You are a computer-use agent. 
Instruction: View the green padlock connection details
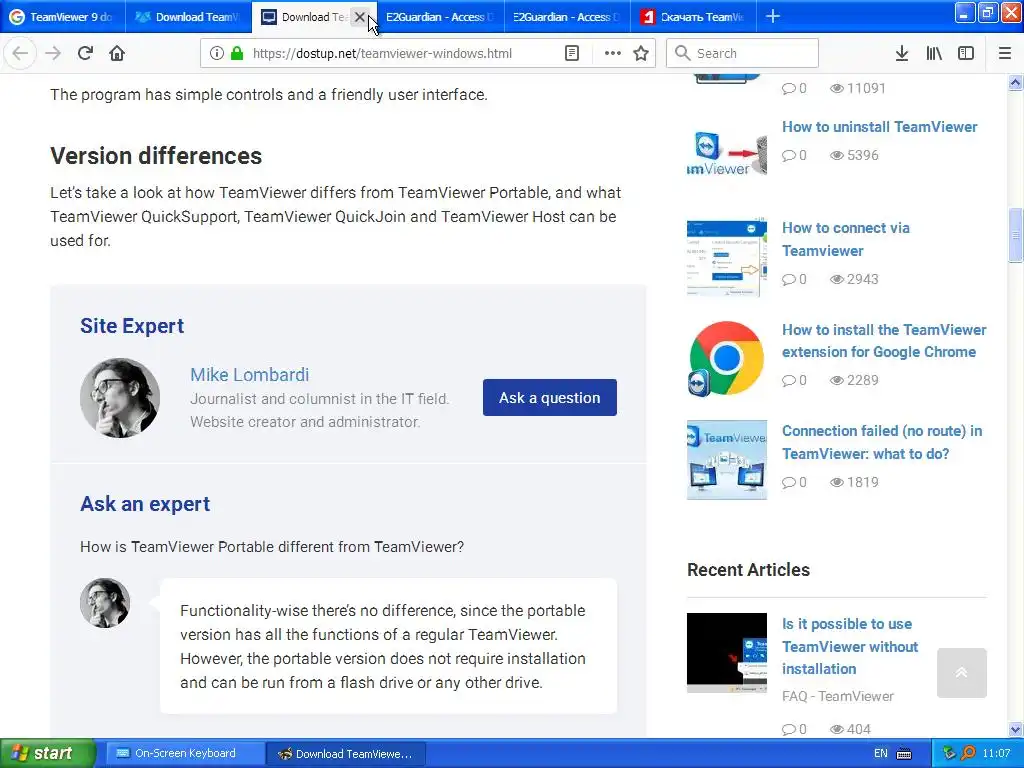tap(236, 54)
